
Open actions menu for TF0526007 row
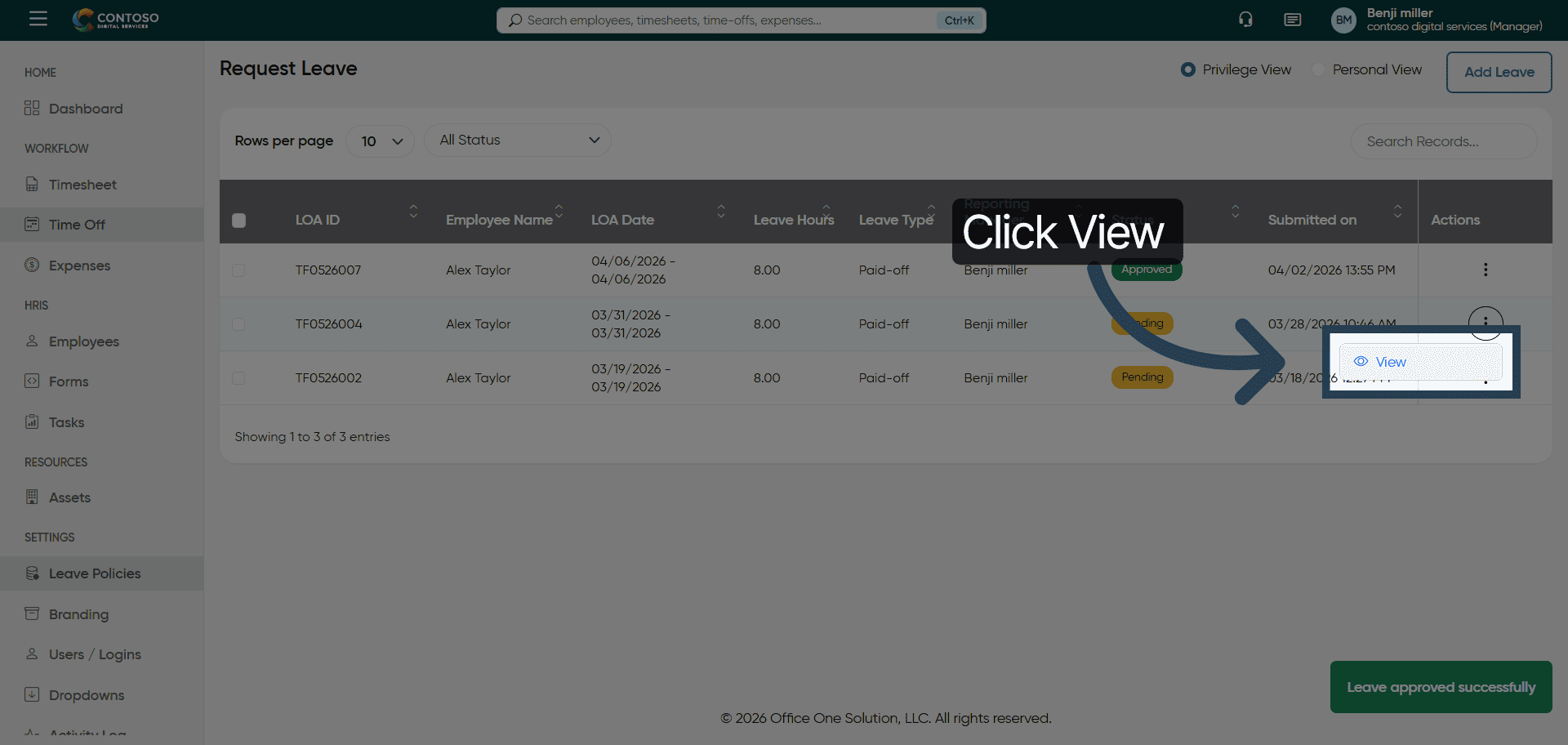coord(1485,270)
